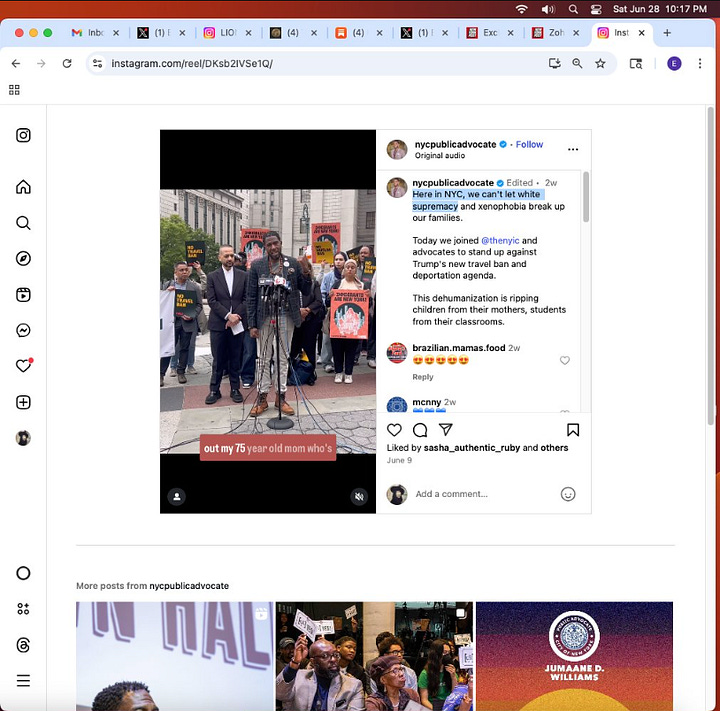Image resolution: width=720 pixels, height=711 pixels.
Task: Show tagged people icon on video
Action: pyautogui.click(x=177, y=497)
